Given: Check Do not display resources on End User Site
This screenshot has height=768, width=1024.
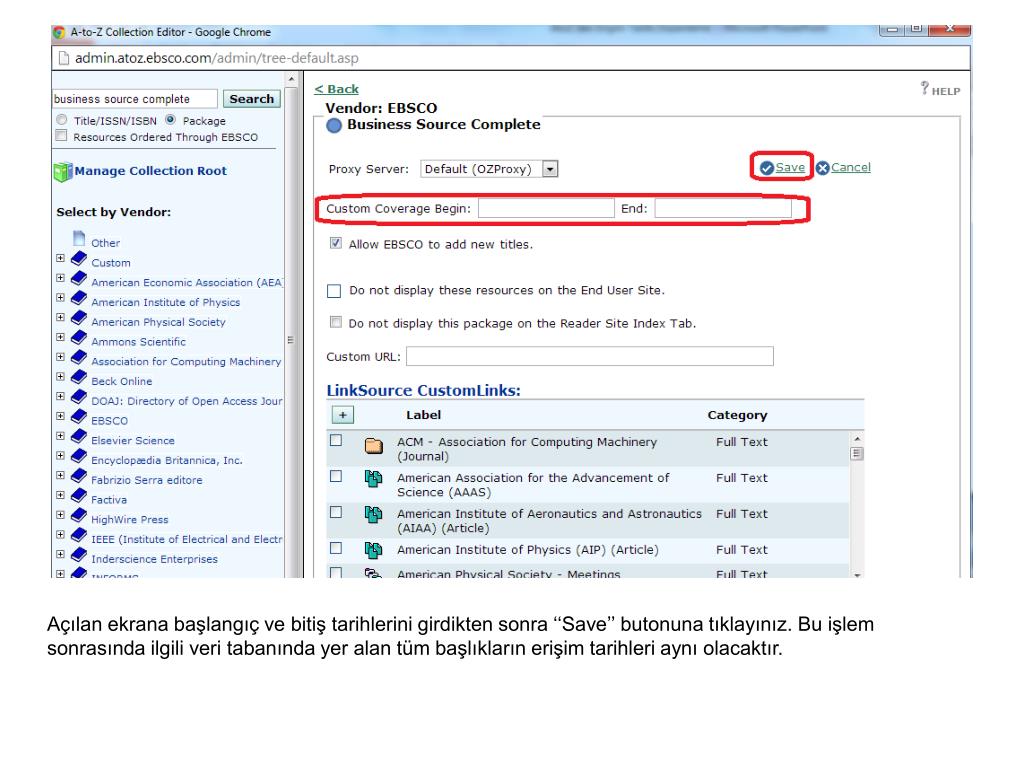Looking at the screenshot, I should tap(334, 291).
